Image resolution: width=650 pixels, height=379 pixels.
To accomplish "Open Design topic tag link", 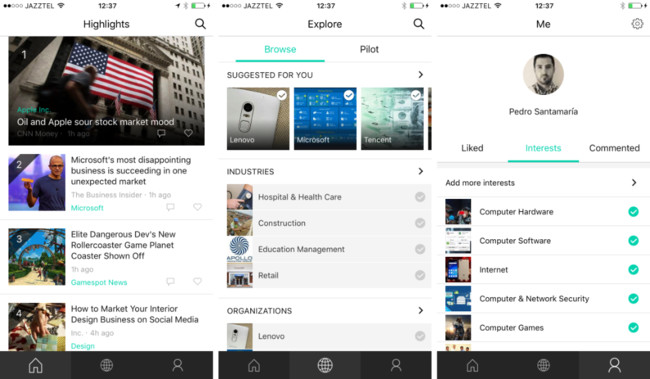I will (83, 346).
